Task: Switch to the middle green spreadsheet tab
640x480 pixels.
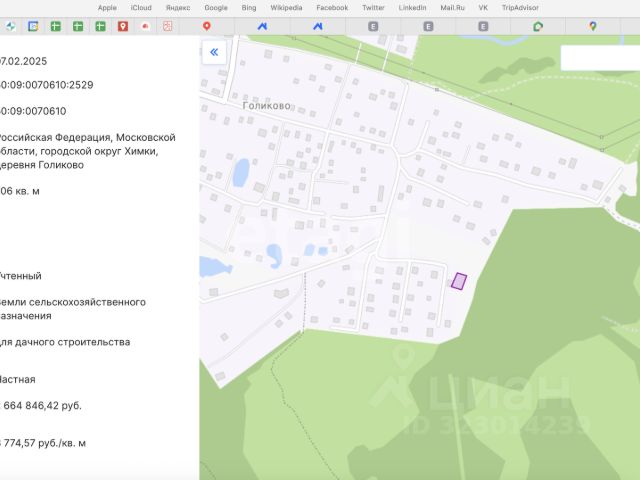Action: [x=78, y=27]
